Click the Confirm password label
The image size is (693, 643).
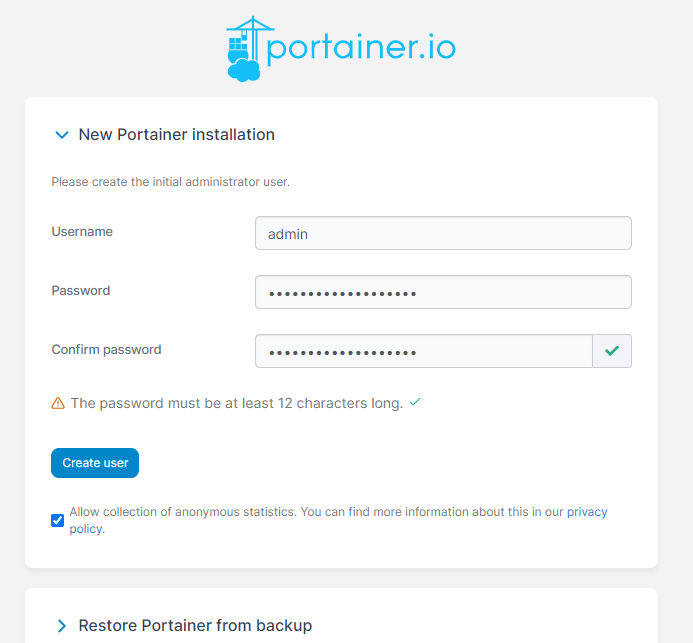pyautogui.click(x=107, y=350)
